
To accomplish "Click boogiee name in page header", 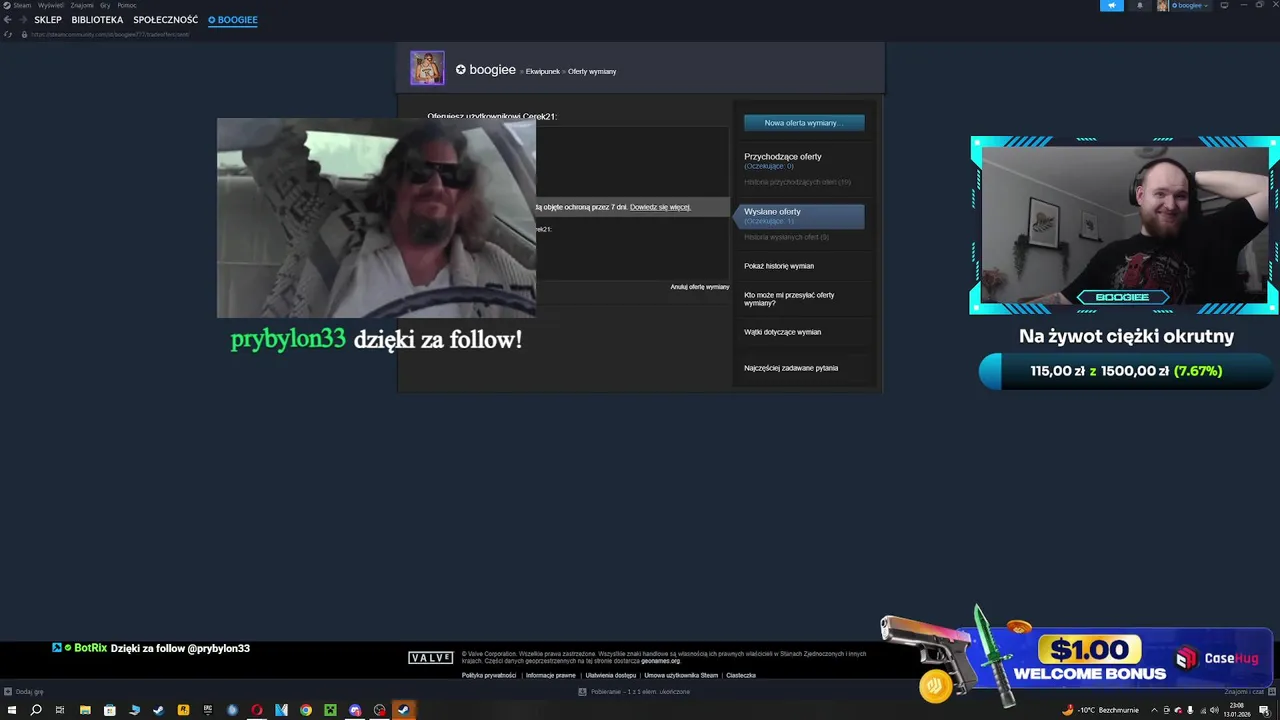I will tap(492, 70).
